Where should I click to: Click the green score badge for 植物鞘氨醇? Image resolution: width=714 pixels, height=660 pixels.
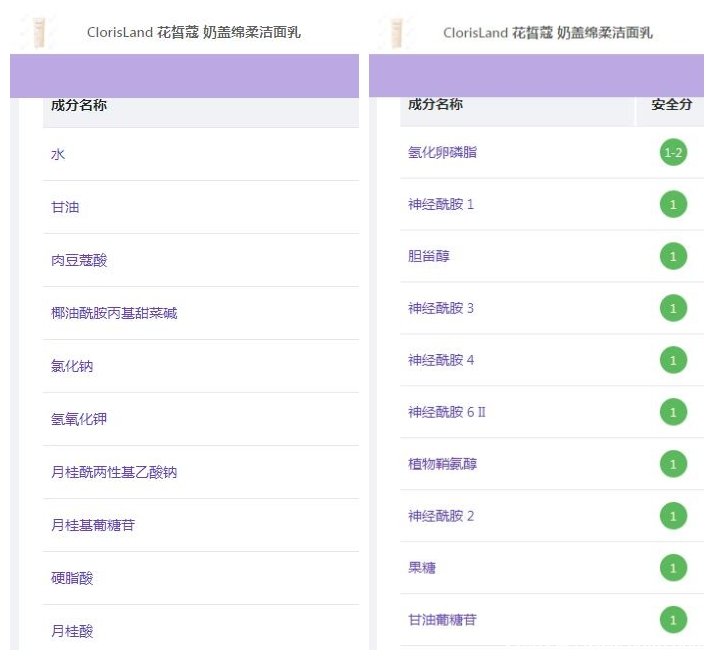(x=673, y=465)
